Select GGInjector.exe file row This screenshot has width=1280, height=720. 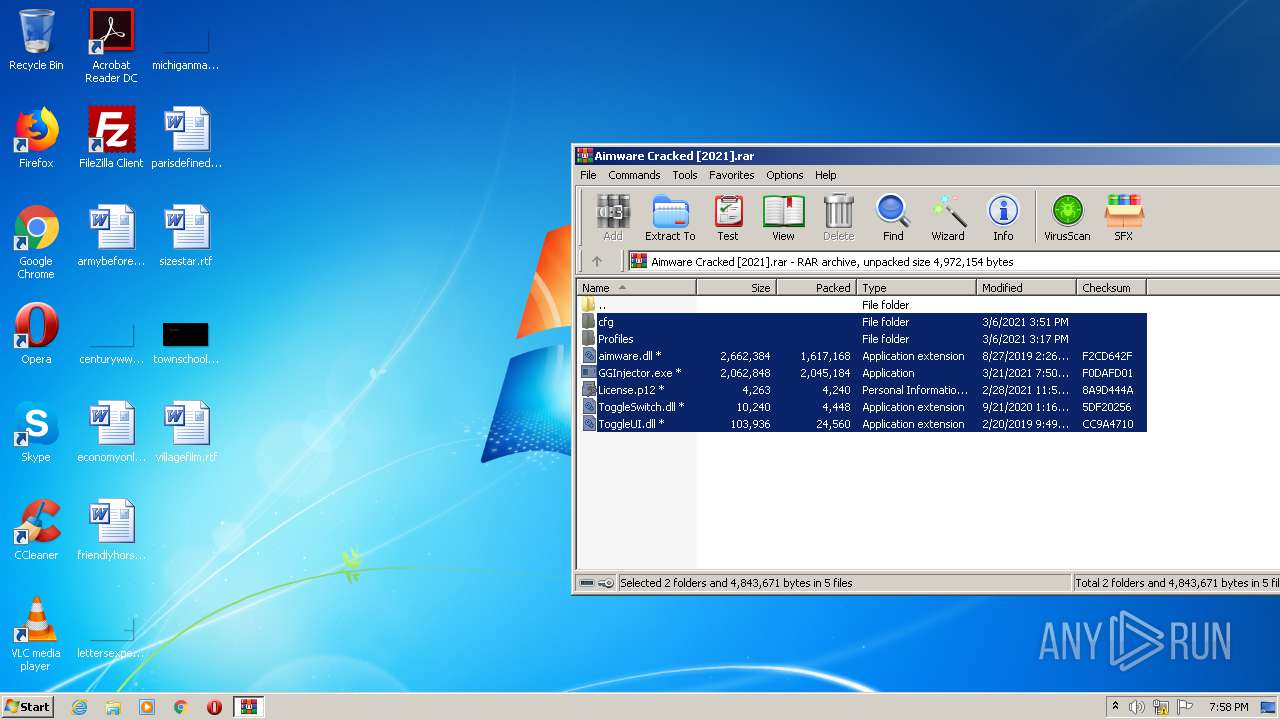point(863,373)
